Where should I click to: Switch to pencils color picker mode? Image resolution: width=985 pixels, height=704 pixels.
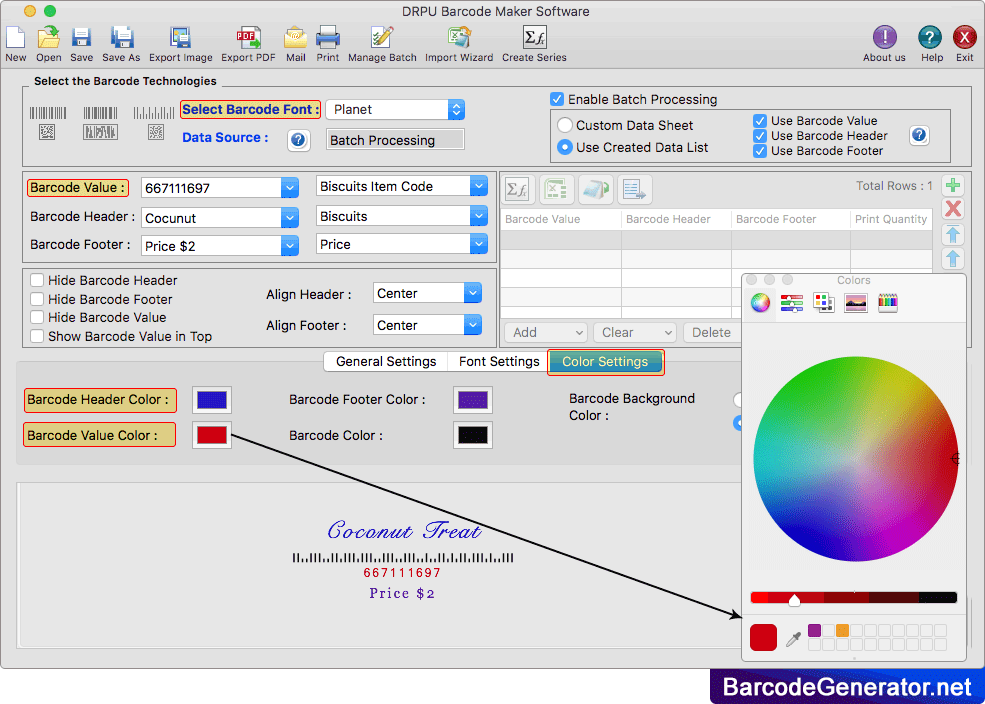[x=888, y=303]
